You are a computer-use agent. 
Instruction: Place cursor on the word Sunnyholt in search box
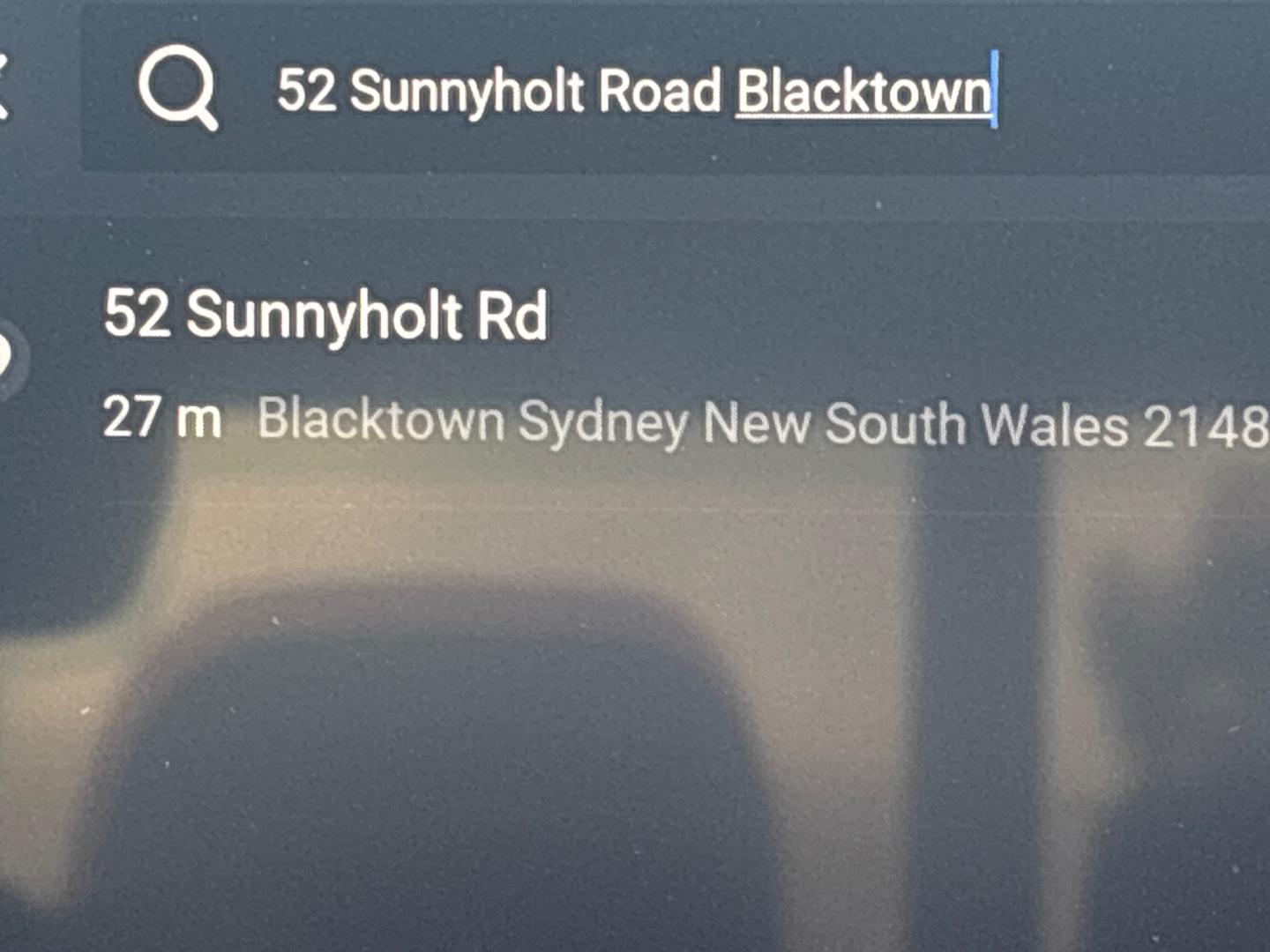467,93
